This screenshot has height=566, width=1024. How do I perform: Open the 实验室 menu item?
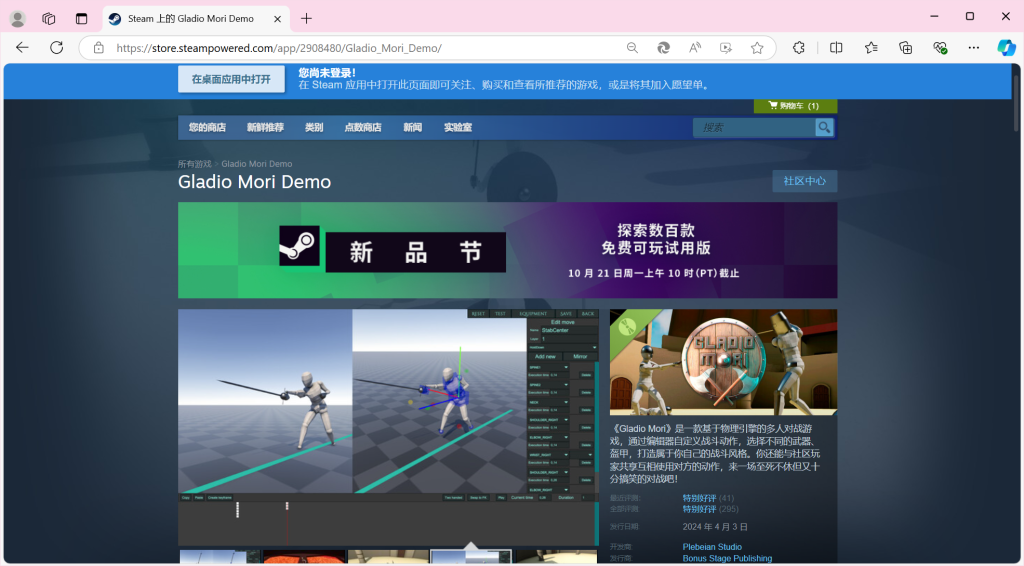(458, 127)
